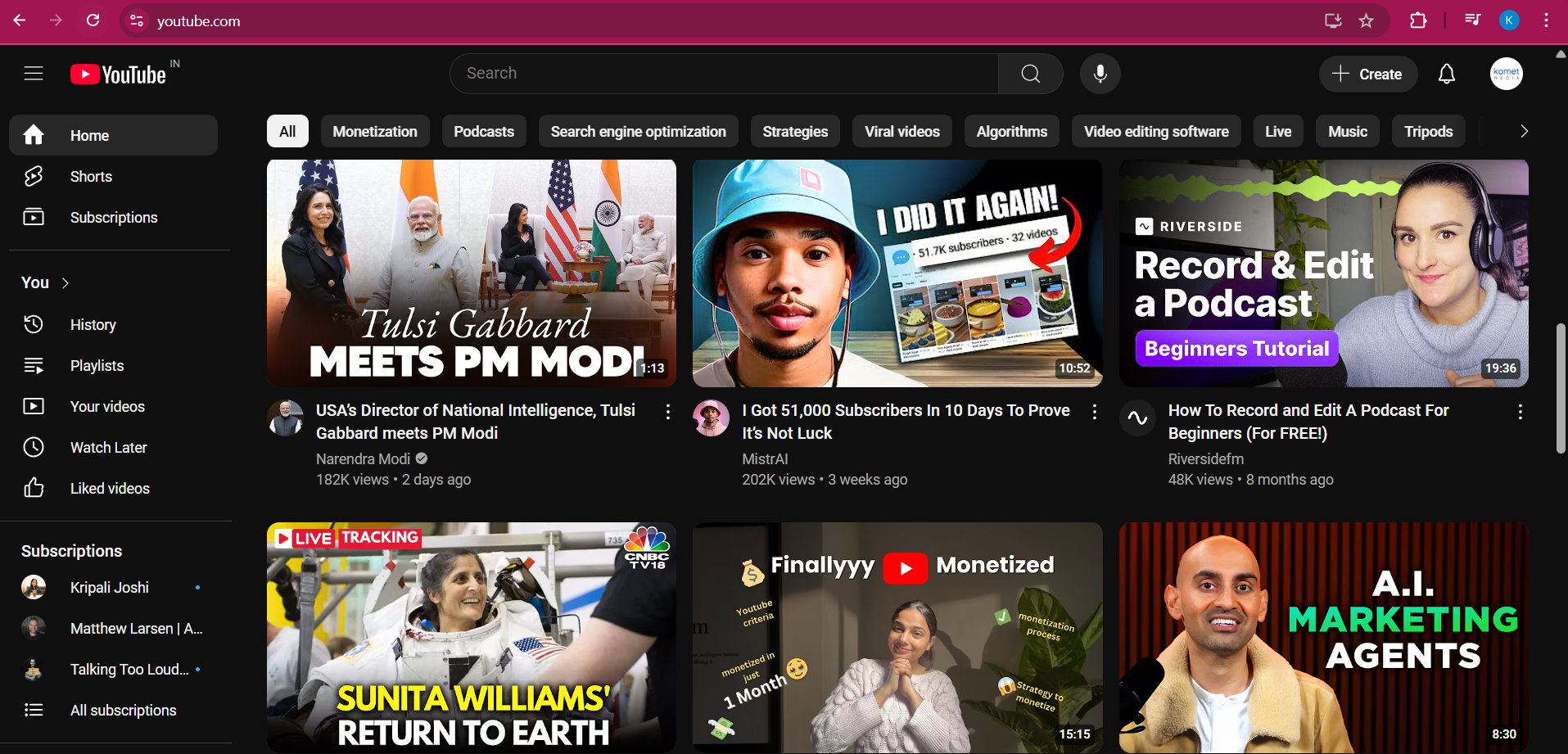Select the Video editing software chip
The image size is (1568, 754).
1156,131
